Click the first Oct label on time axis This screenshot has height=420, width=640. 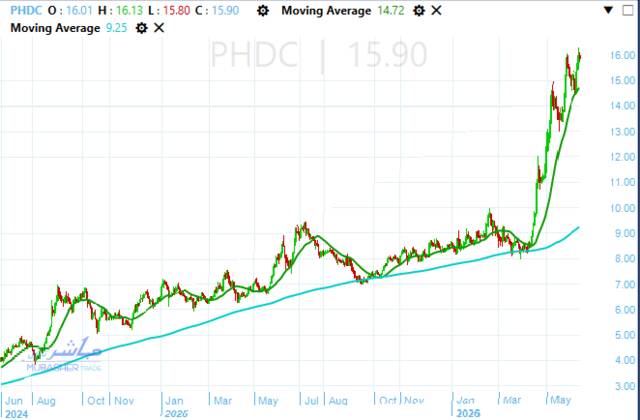(96, 401)
